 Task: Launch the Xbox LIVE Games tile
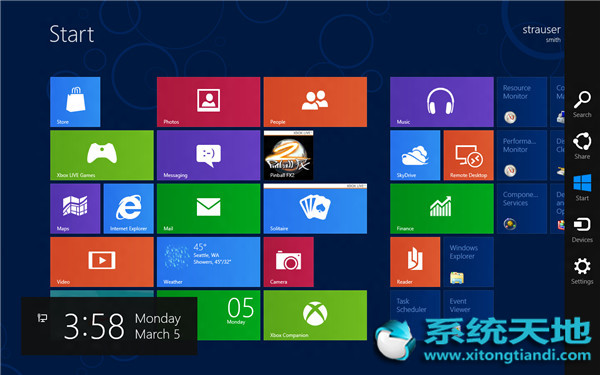click(102, 155)
